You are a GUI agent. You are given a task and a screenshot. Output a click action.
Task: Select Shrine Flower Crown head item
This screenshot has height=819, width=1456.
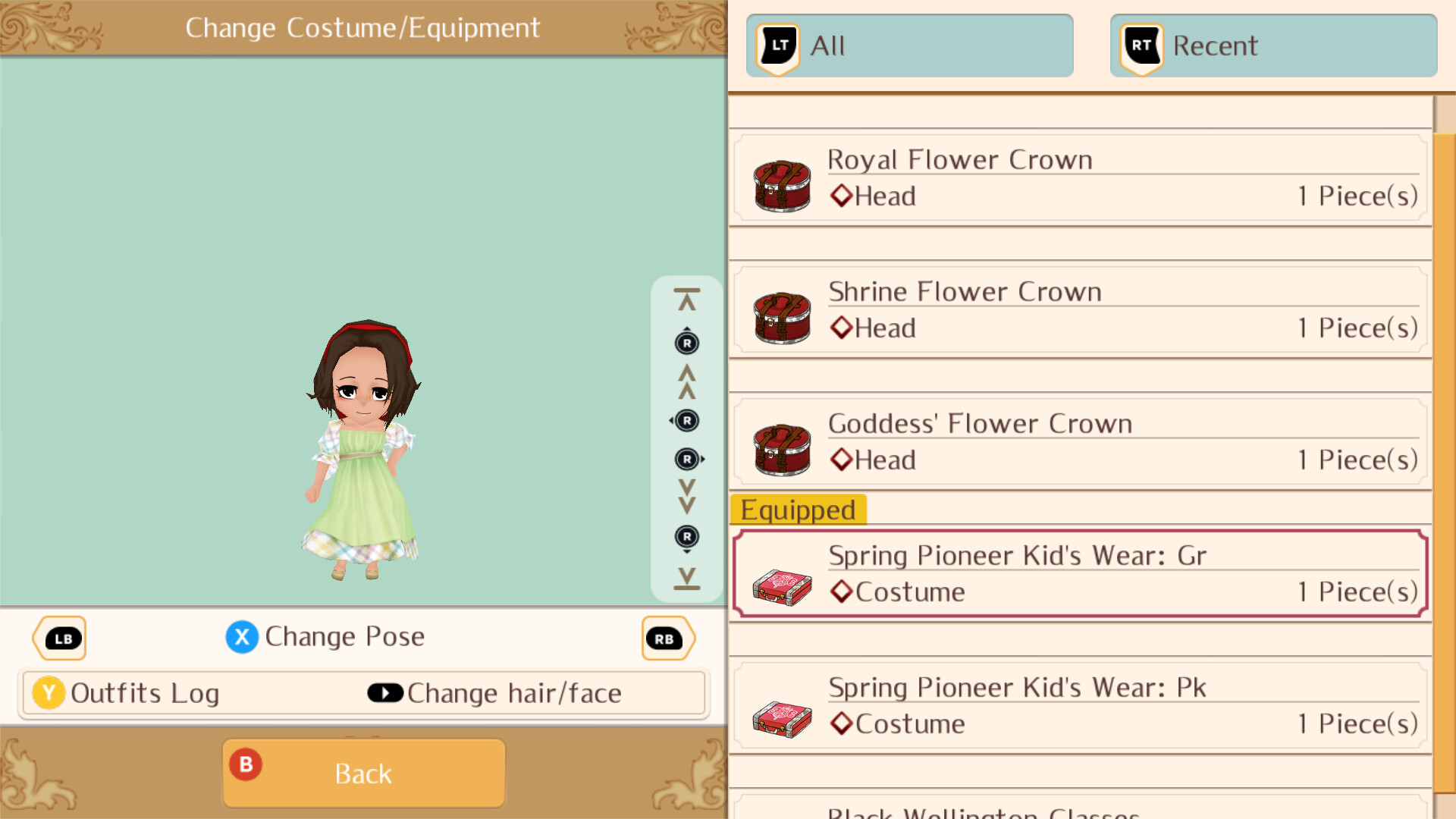tap(1080, 310)
